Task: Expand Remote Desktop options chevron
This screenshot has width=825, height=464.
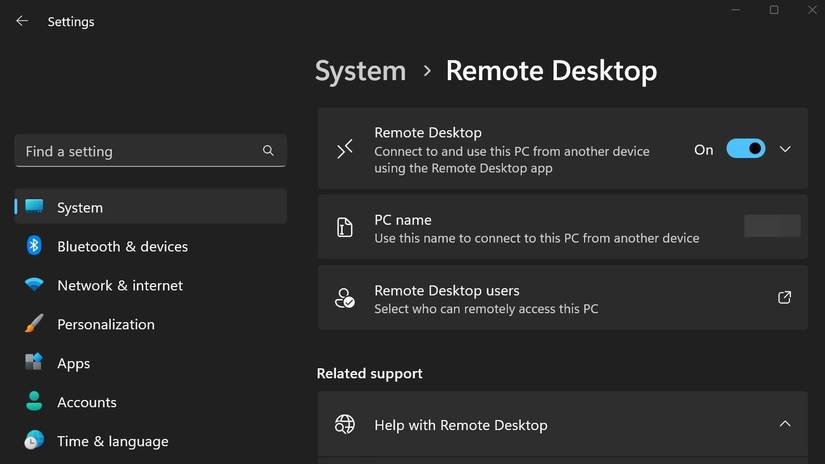Action: pyautogui.click(x=785, y=149)
